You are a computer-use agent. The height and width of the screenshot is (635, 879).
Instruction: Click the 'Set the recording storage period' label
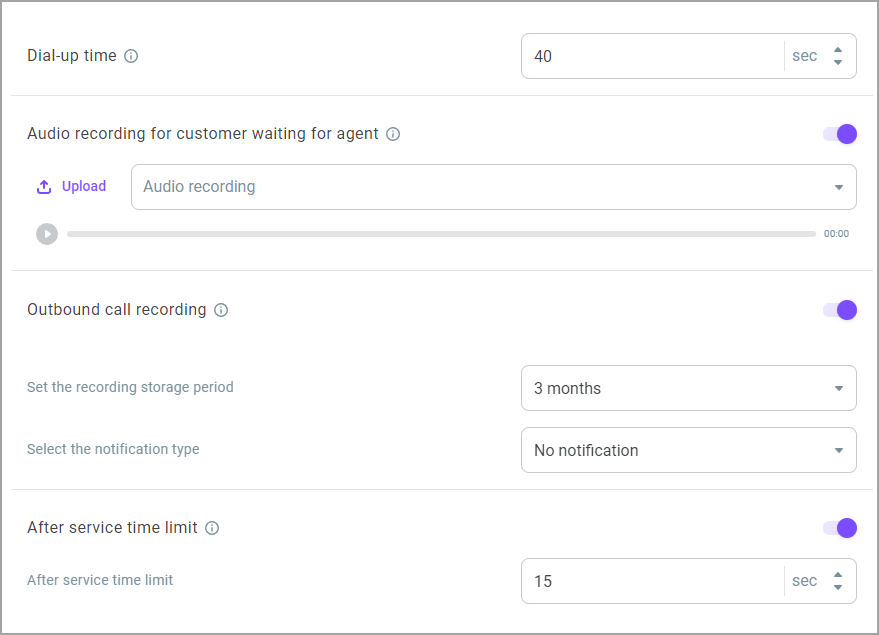point(130,387)
